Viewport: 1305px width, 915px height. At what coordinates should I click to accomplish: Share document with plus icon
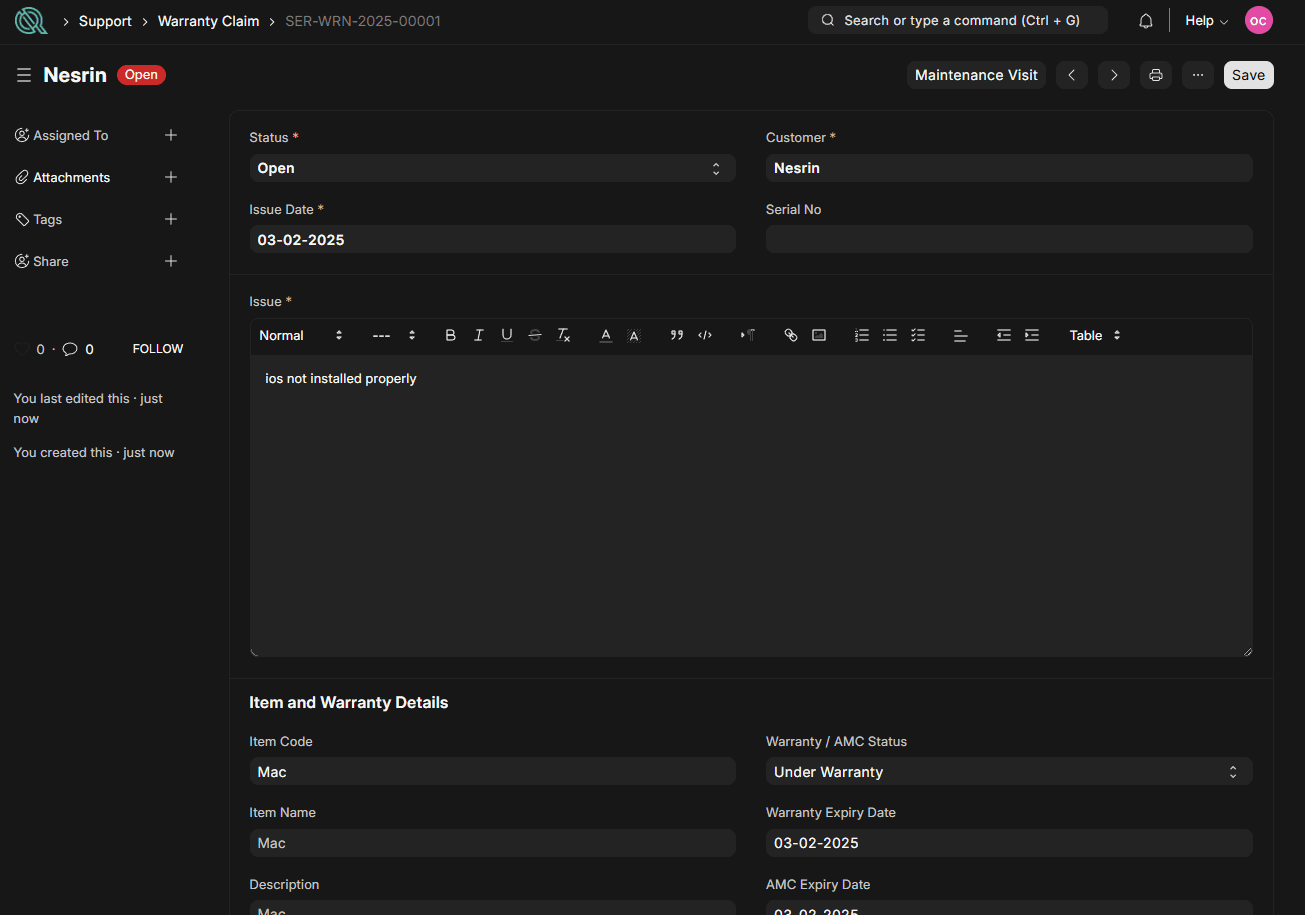171,261
